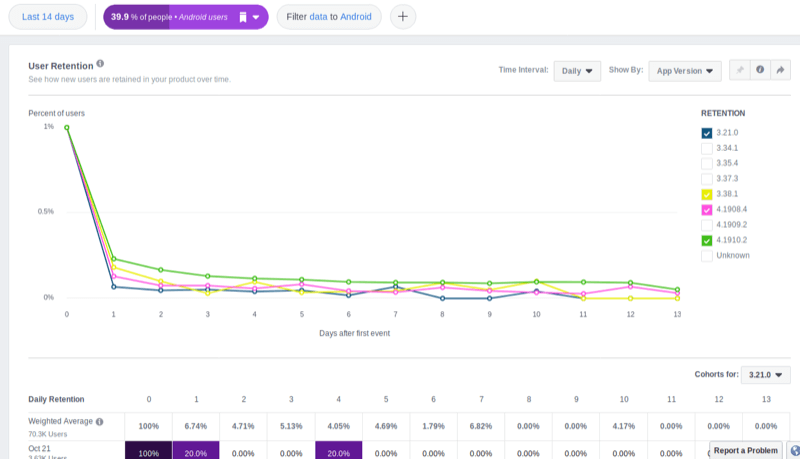Image resolution: width=800 pixels, height=459 pixels.
Task: Expand the Android users segment dropdown arrow
Action: 256,17
